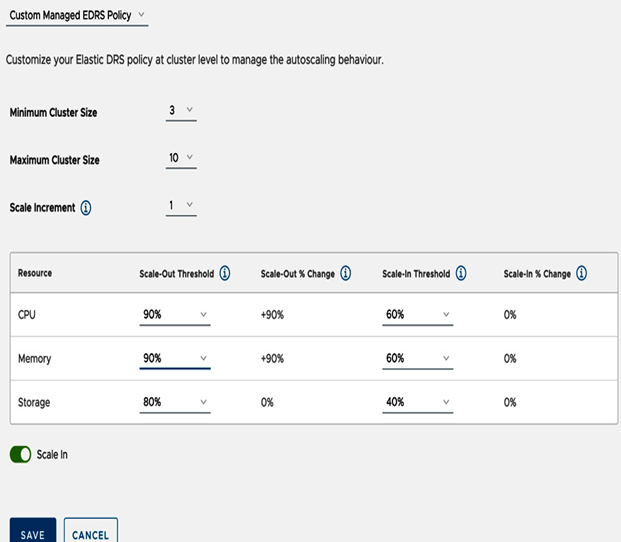Image resolution: width=621 pixels, height=542 pixels.
Task: Click the Scale-Out % Change info icon
Action: [x=345, y=273]
